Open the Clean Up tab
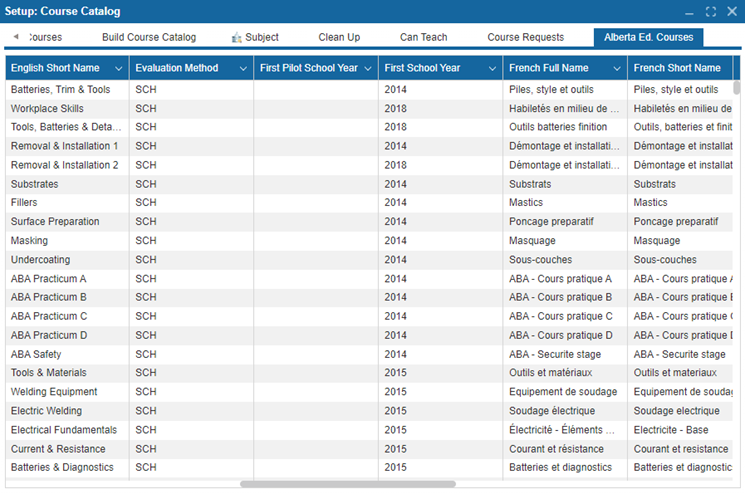This screenshot has height=494, width=745. coord(339,37)
